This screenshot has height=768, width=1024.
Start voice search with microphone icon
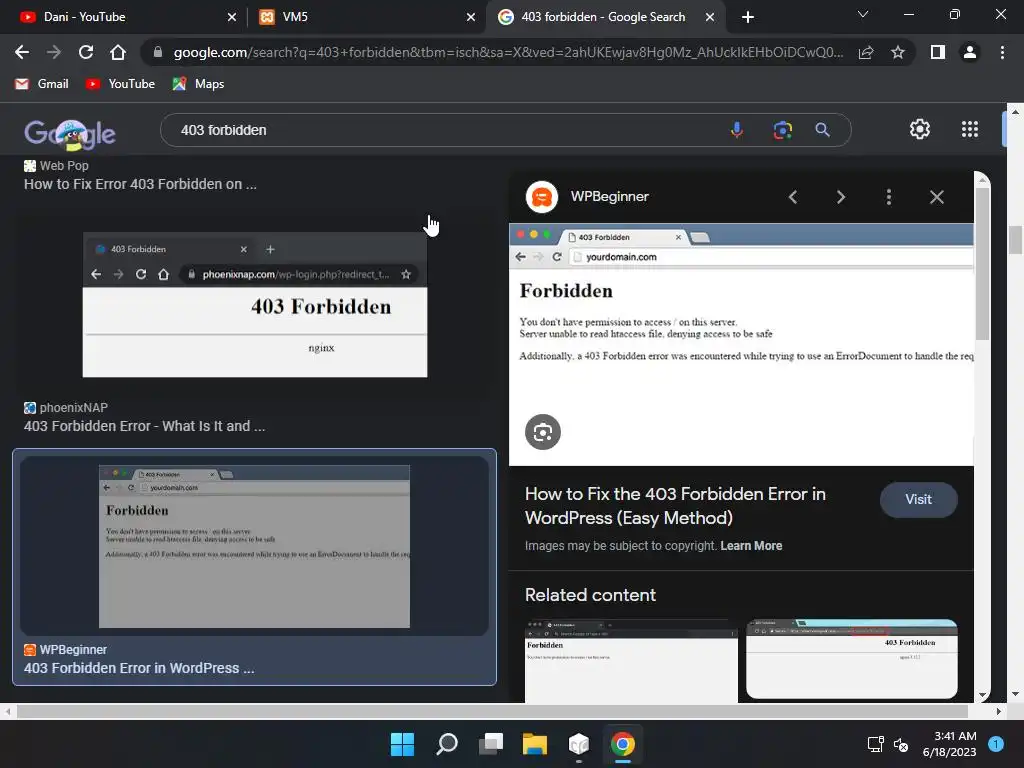[737, 130]
